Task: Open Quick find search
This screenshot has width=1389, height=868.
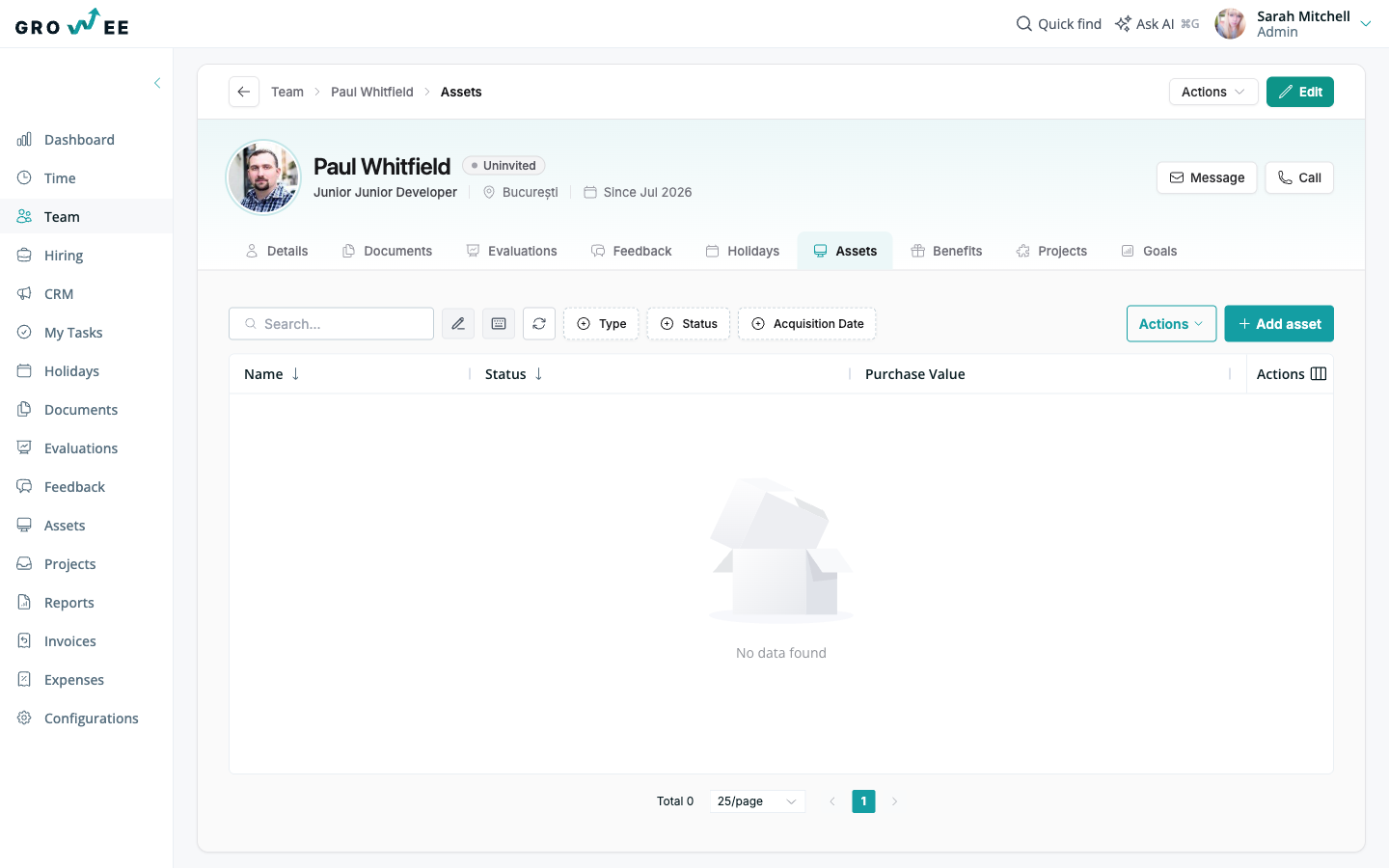Action: pyautogui.click(x=1058, y=24)
